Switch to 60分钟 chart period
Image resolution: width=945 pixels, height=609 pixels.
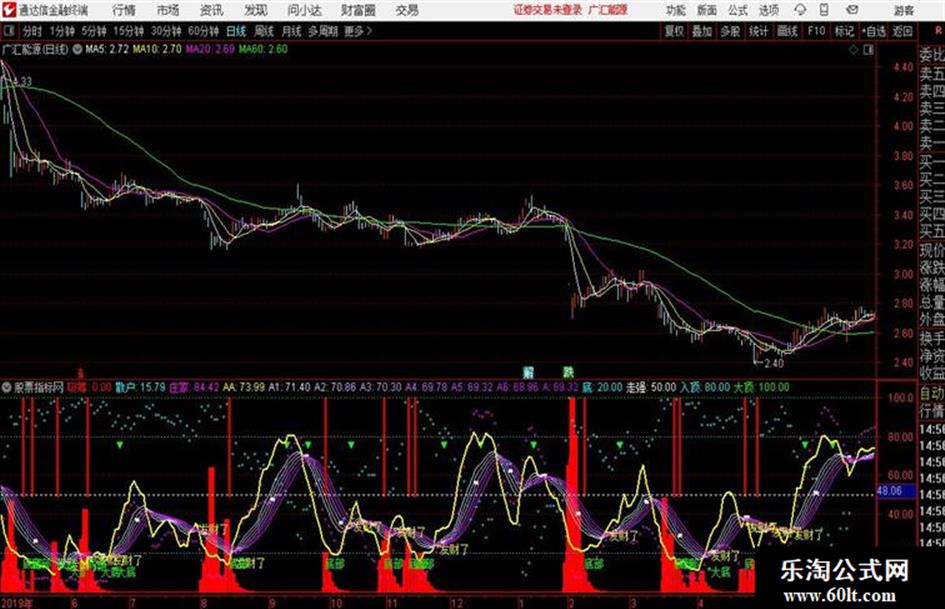[204, 31]
